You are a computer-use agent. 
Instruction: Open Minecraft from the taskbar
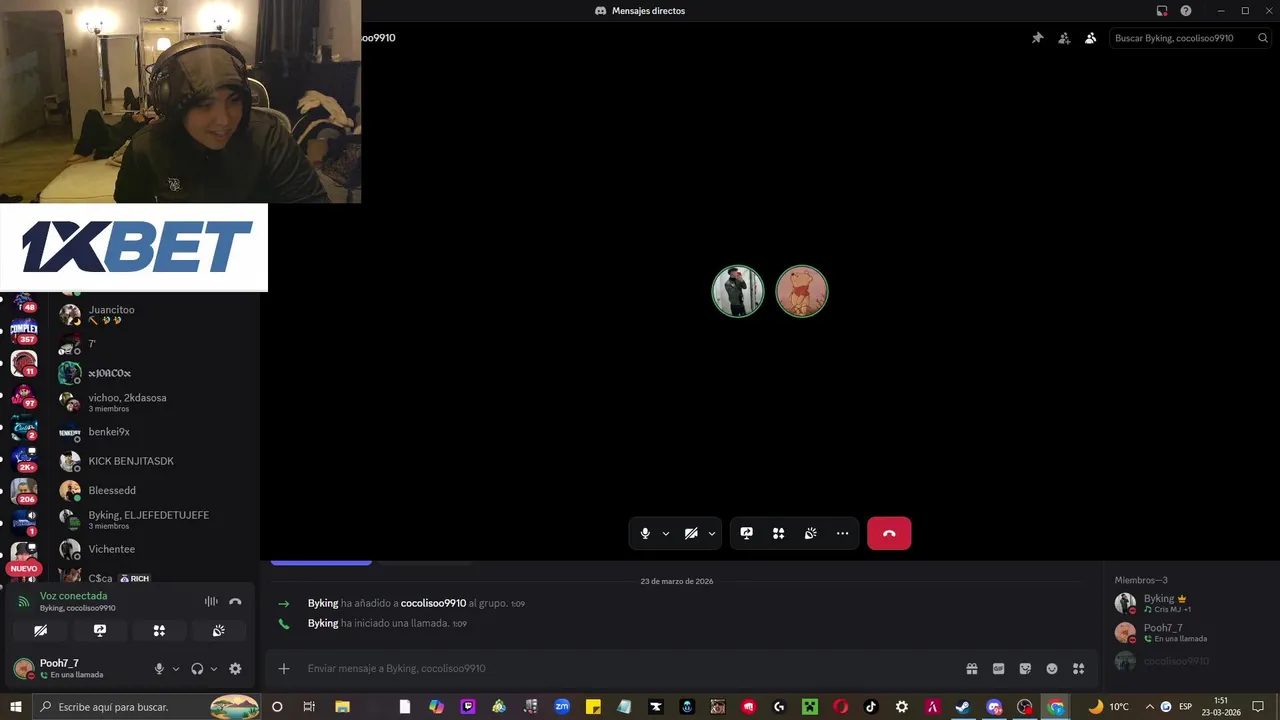[x=809, y=707]
